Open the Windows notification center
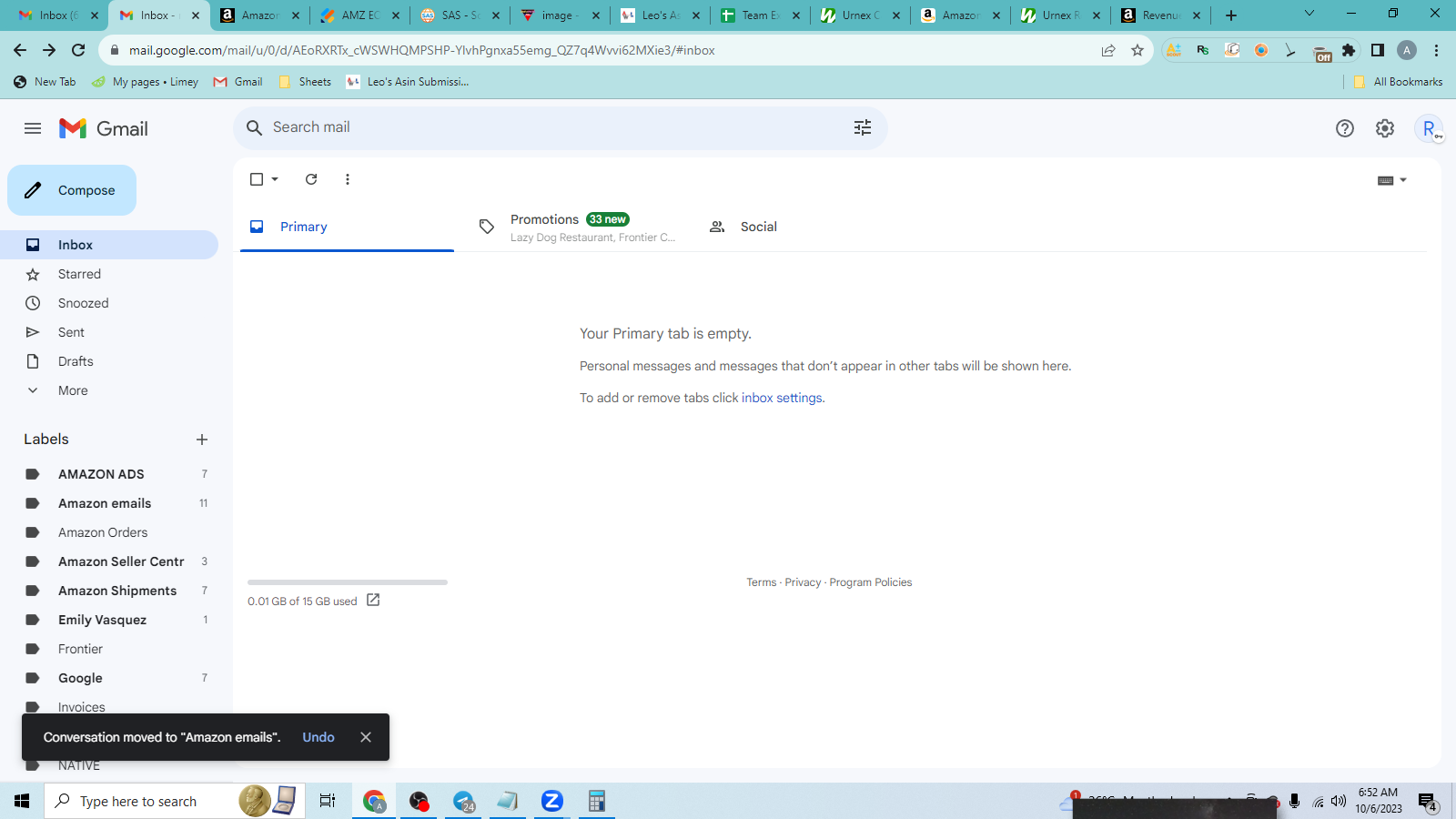This screenshot has width=1456, height=819. point(1428,802)
